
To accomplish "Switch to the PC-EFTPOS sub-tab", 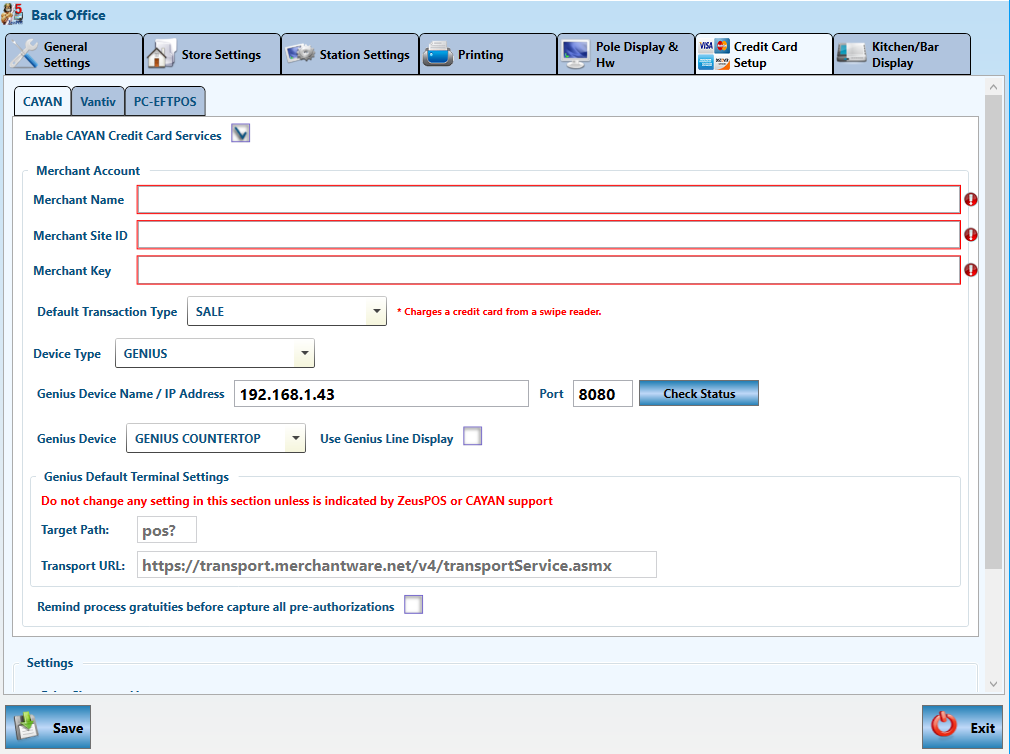I will (x=165, y=101).
